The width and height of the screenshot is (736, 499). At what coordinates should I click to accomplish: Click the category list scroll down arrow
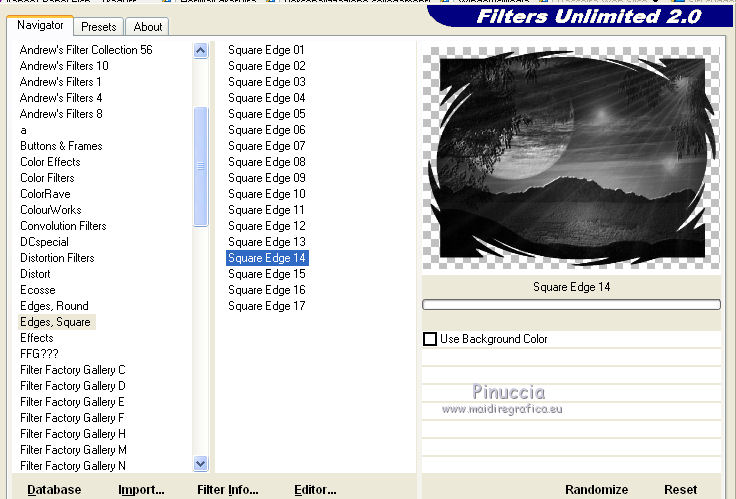[x=200, y=464]
